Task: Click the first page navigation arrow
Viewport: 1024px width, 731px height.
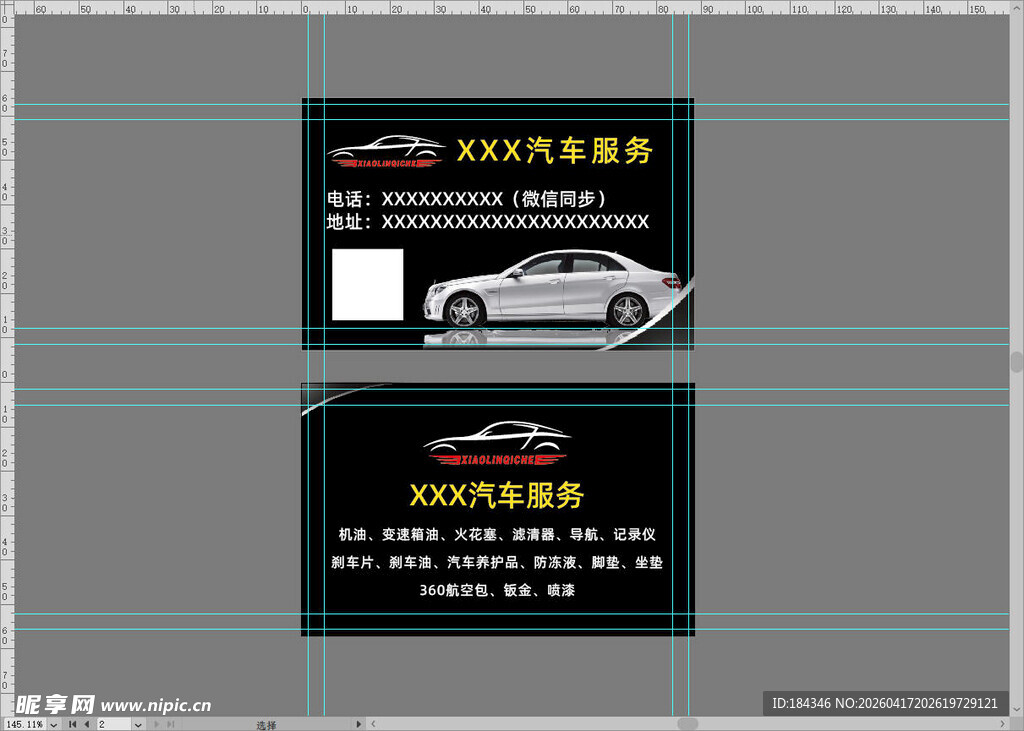Action: click(x=71, y=724)
